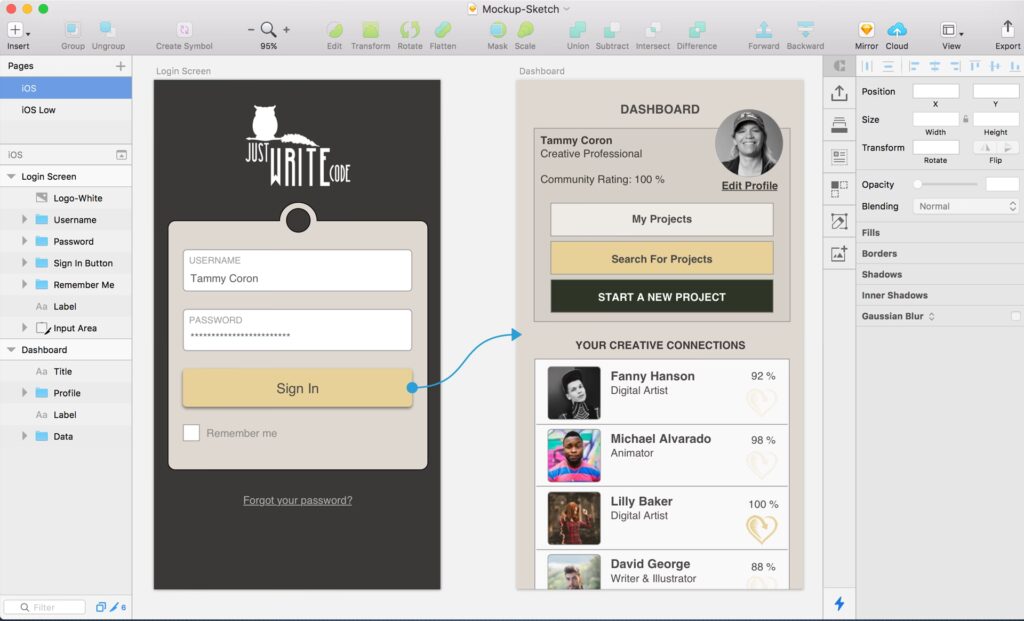Click the Export toolbar icon
Screen dimensions: 1024x621
click(x=1007, y=31)
